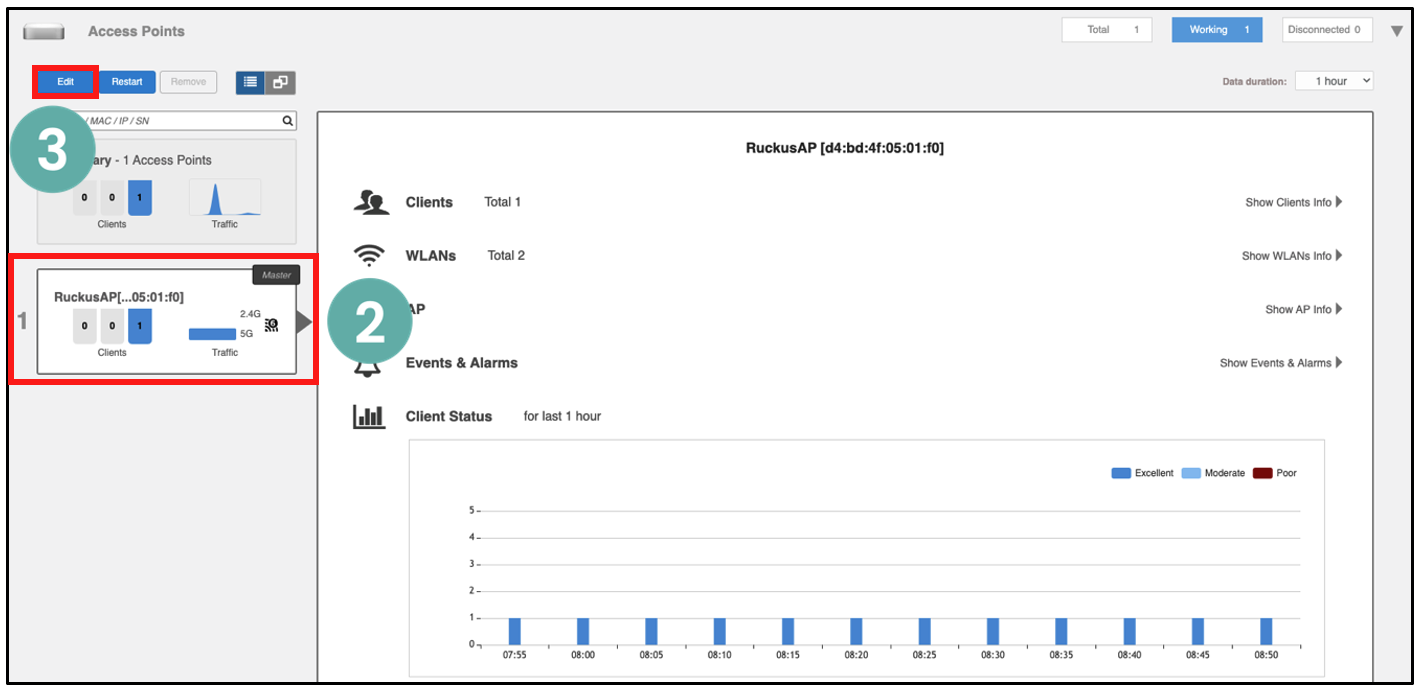Filter by Working access points
1420x692 pixels.
tap(1216, 30)
